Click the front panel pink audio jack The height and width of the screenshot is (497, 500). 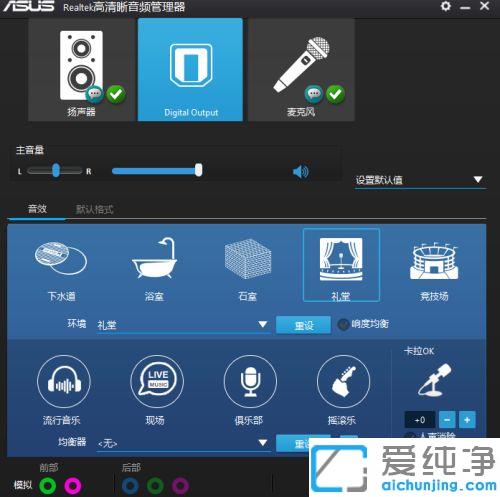coord(73,486)
